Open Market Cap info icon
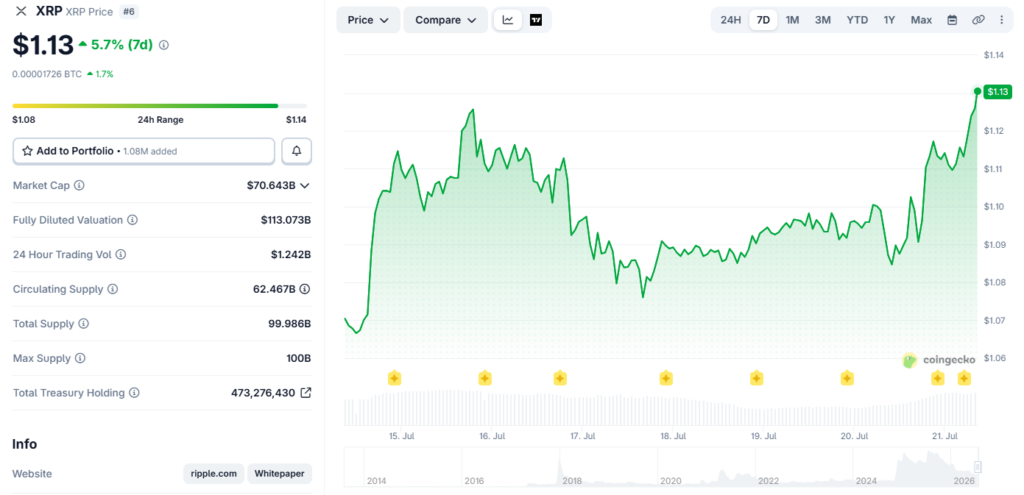The image size is (1024, 495). (79, 185)
